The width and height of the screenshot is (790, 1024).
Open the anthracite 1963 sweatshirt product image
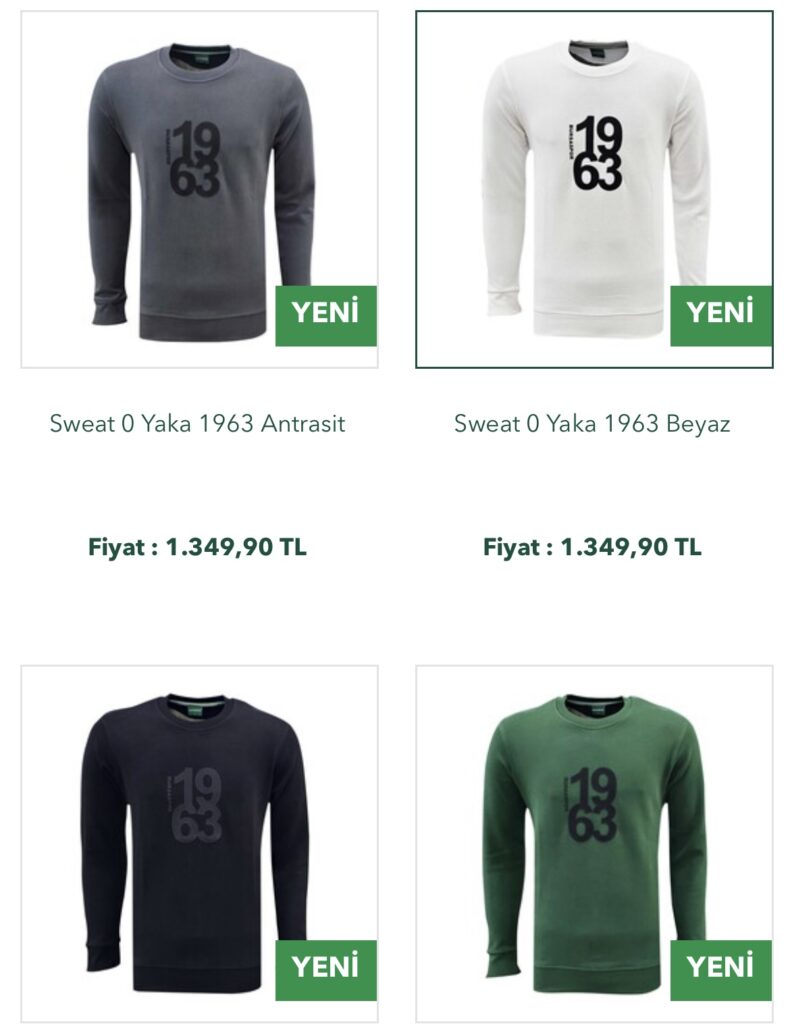199,189
